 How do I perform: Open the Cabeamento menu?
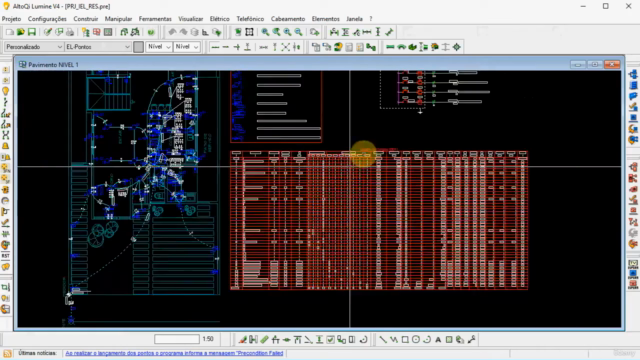[x=288, y=19]
